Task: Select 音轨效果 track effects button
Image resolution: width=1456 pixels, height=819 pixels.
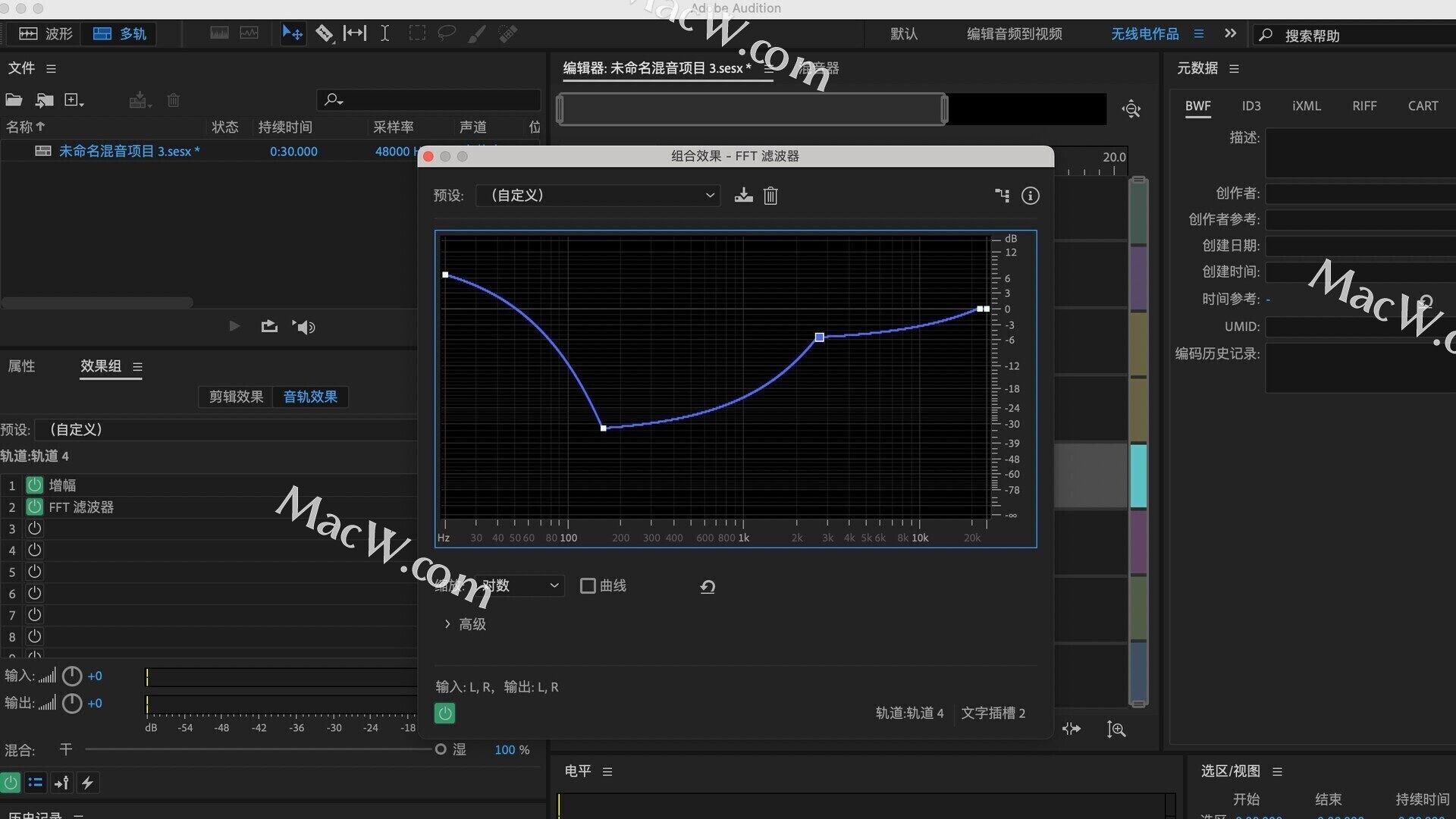Action: click(x=310, y=397)
